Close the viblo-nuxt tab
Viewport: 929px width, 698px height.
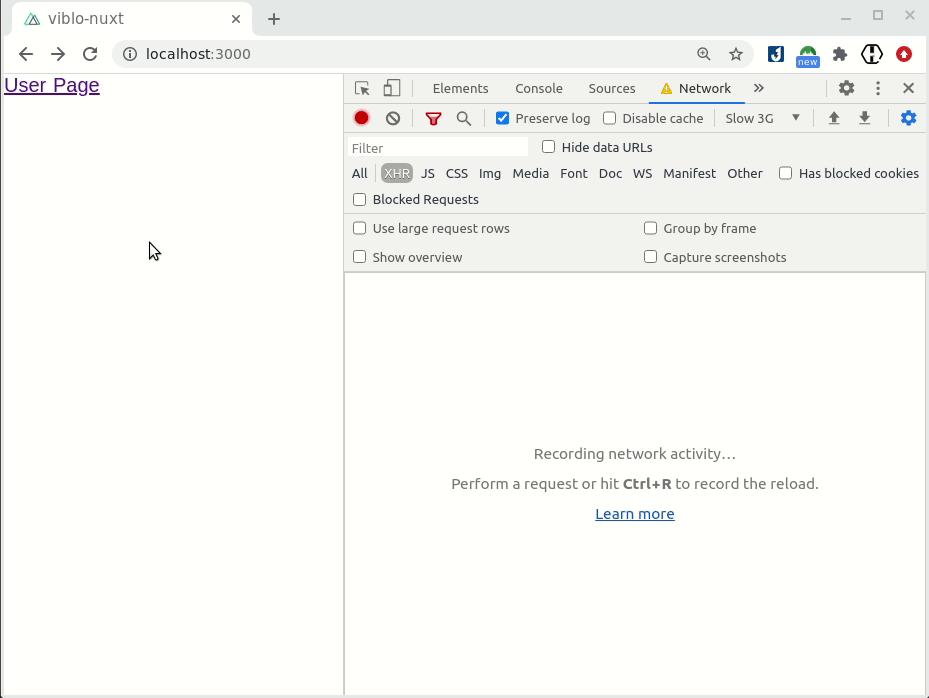click(236, 19)
